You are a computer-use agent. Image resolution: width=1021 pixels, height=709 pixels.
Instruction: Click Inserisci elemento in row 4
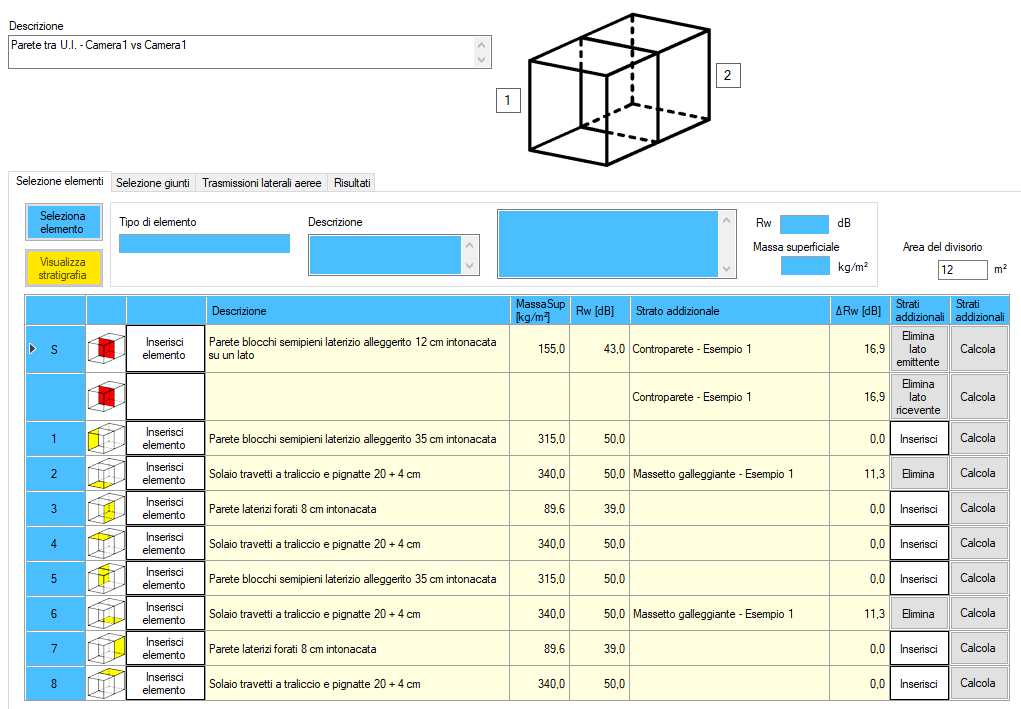pyautogui.click(x=165, y=544)
